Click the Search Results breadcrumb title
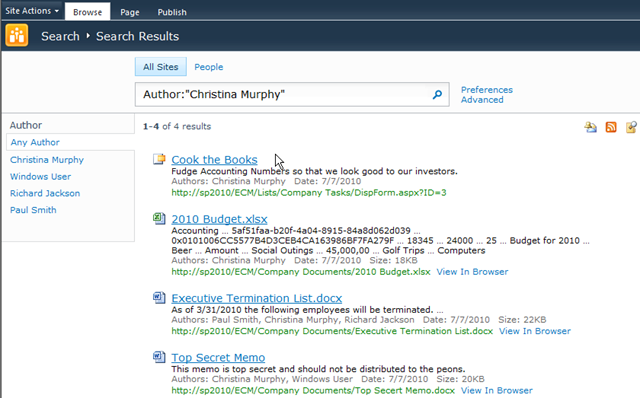Image resolution: width=640 pixels, height=398 pixels. point(138,36)
